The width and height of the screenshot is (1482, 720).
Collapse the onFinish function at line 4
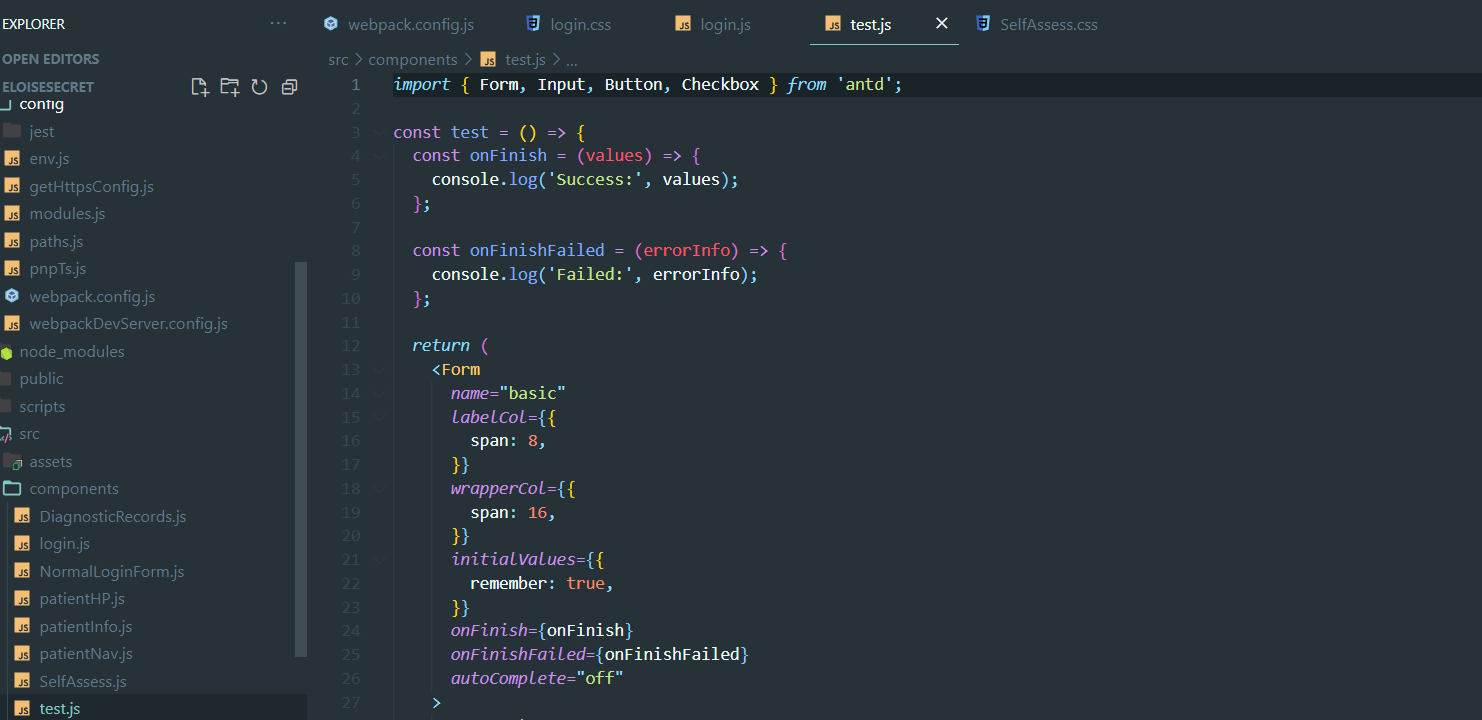[x=377, y=155]
